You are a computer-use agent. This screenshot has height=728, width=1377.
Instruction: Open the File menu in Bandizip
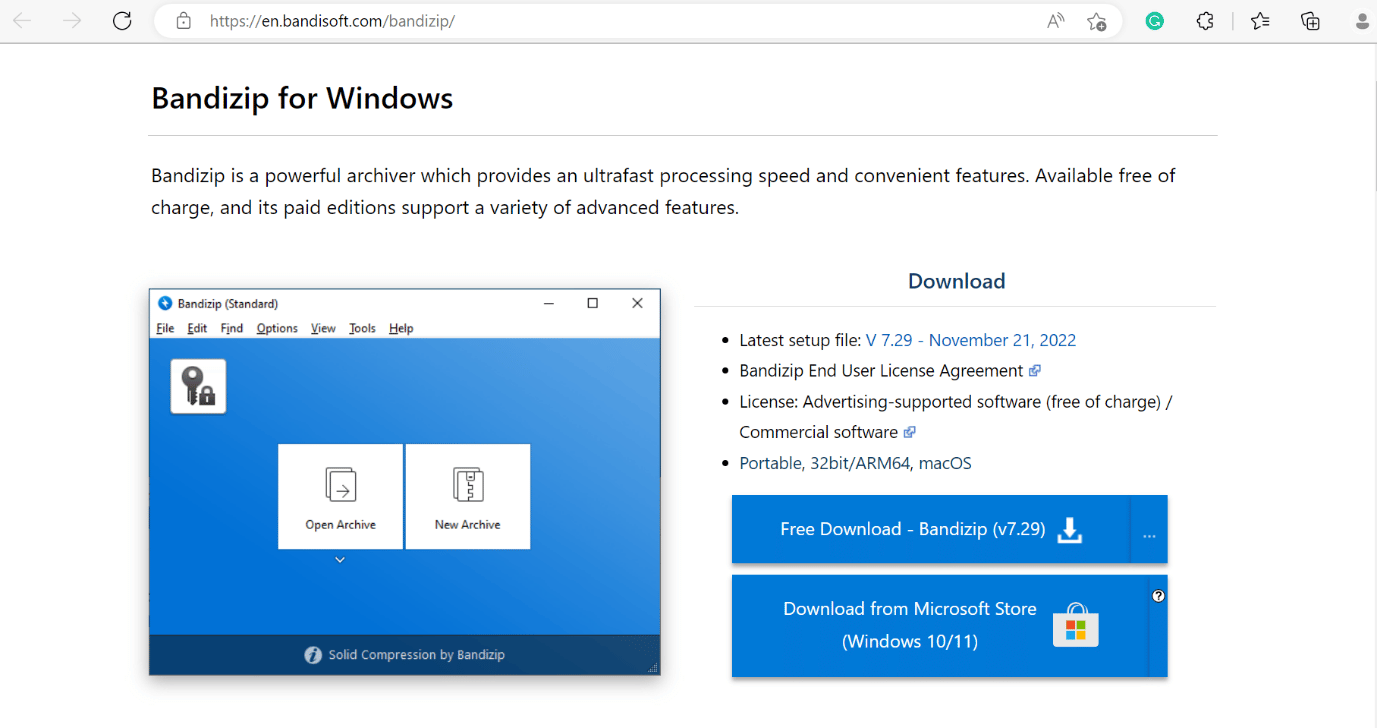(166, 328)
